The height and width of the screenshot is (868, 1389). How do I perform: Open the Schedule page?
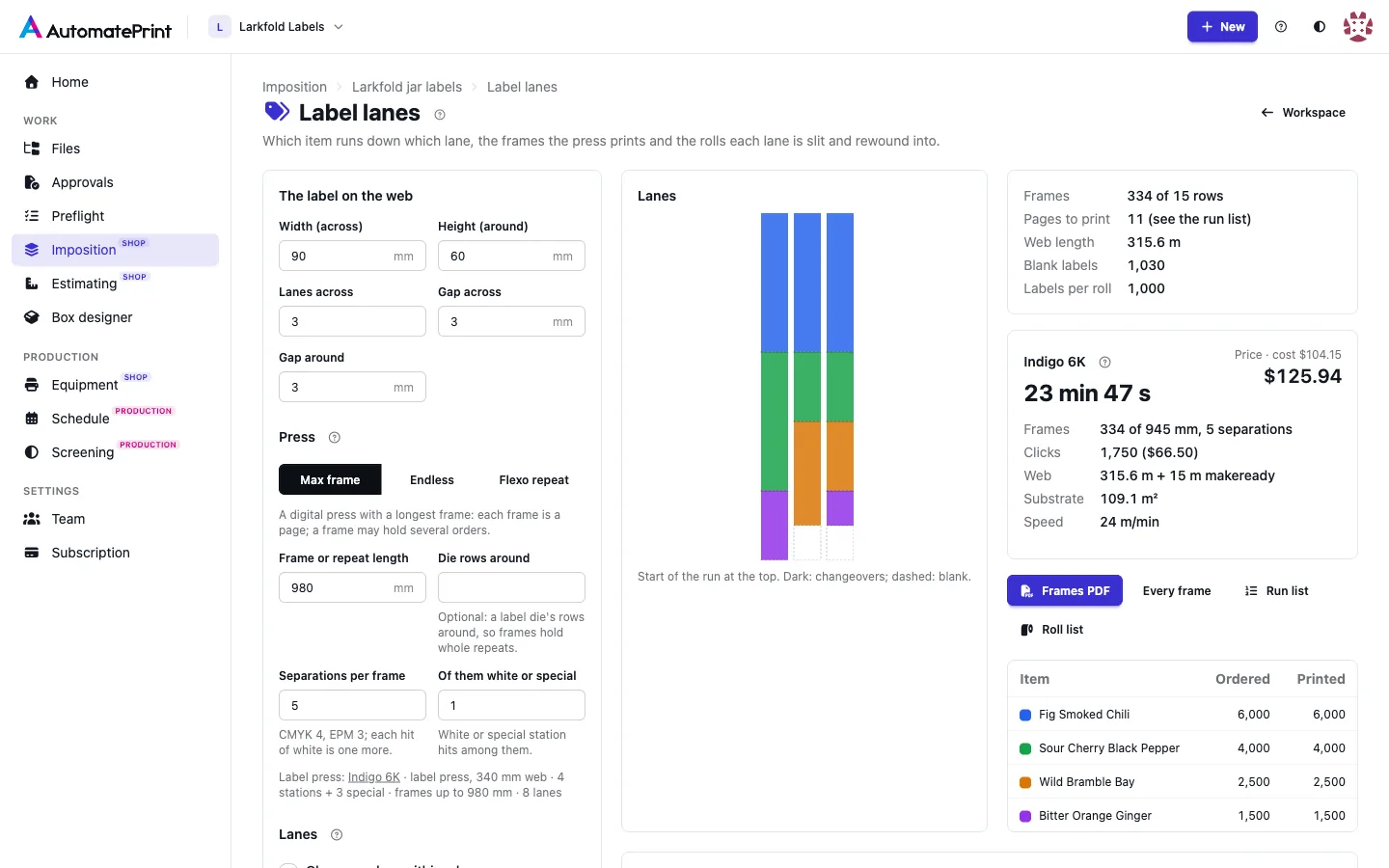115,419
